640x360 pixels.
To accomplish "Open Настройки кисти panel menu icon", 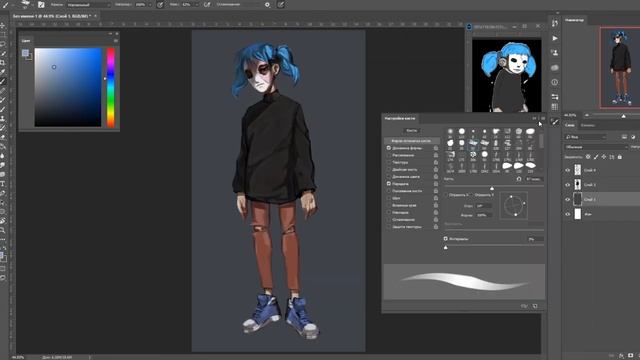I will point(543,118).
